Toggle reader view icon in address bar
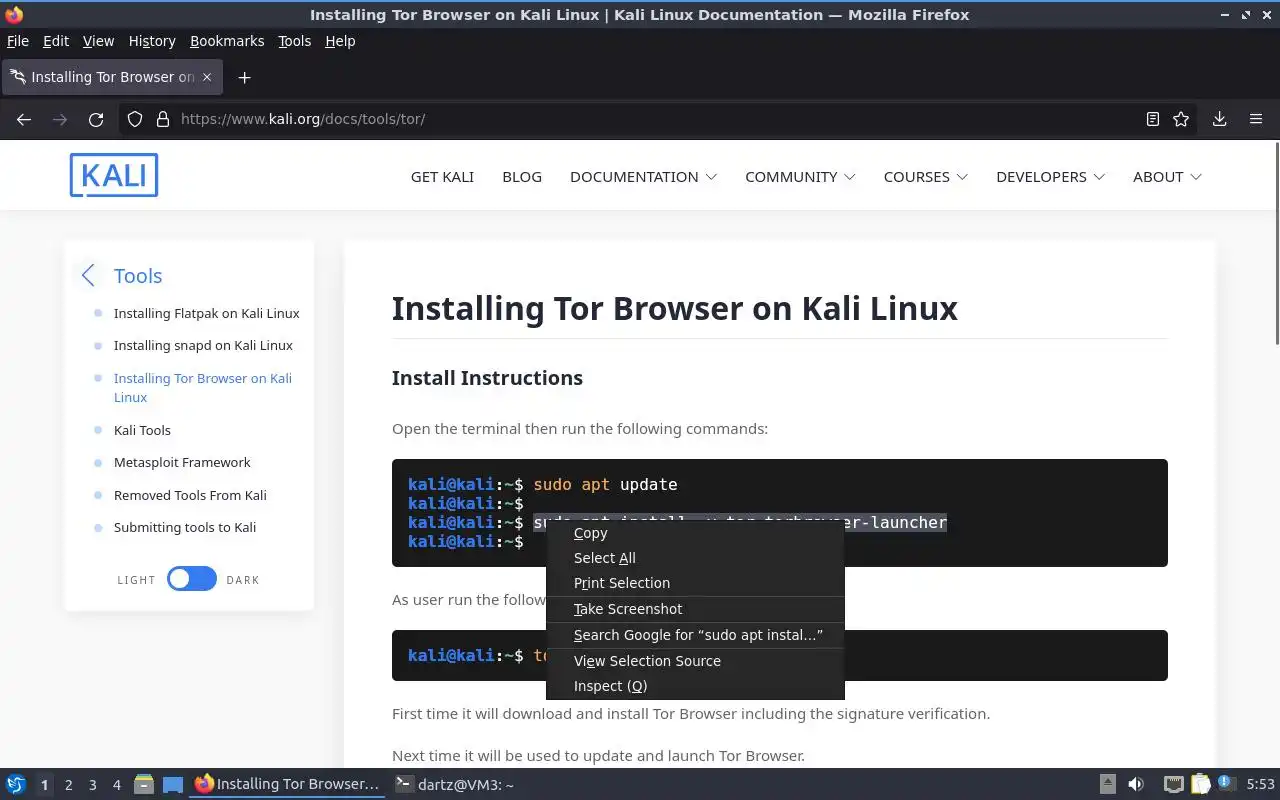Viewport: 1280px width, 800px height. click(1153, 119)
